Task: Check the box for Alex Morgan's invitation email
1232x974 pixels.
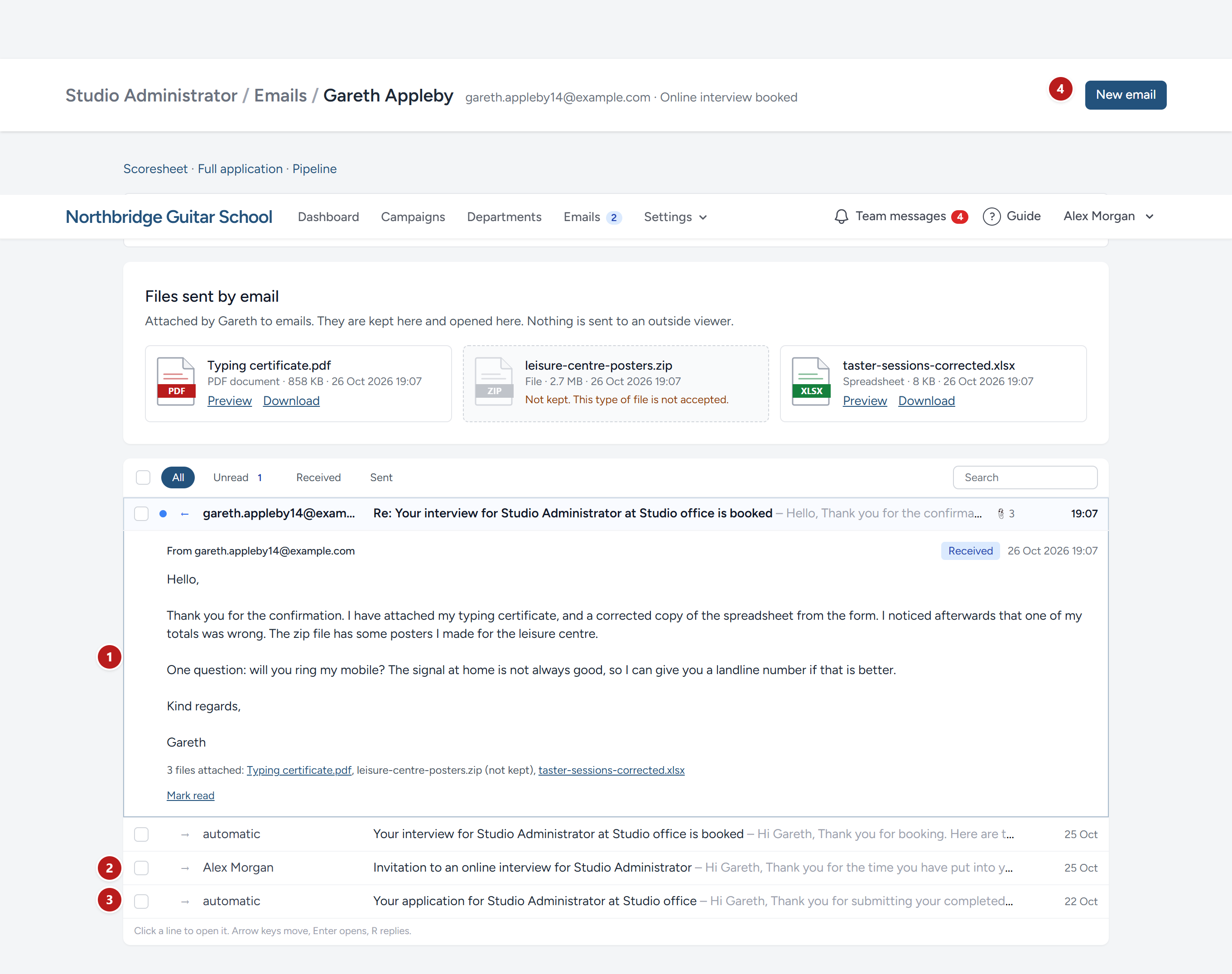Action: [x=141, y=868]
